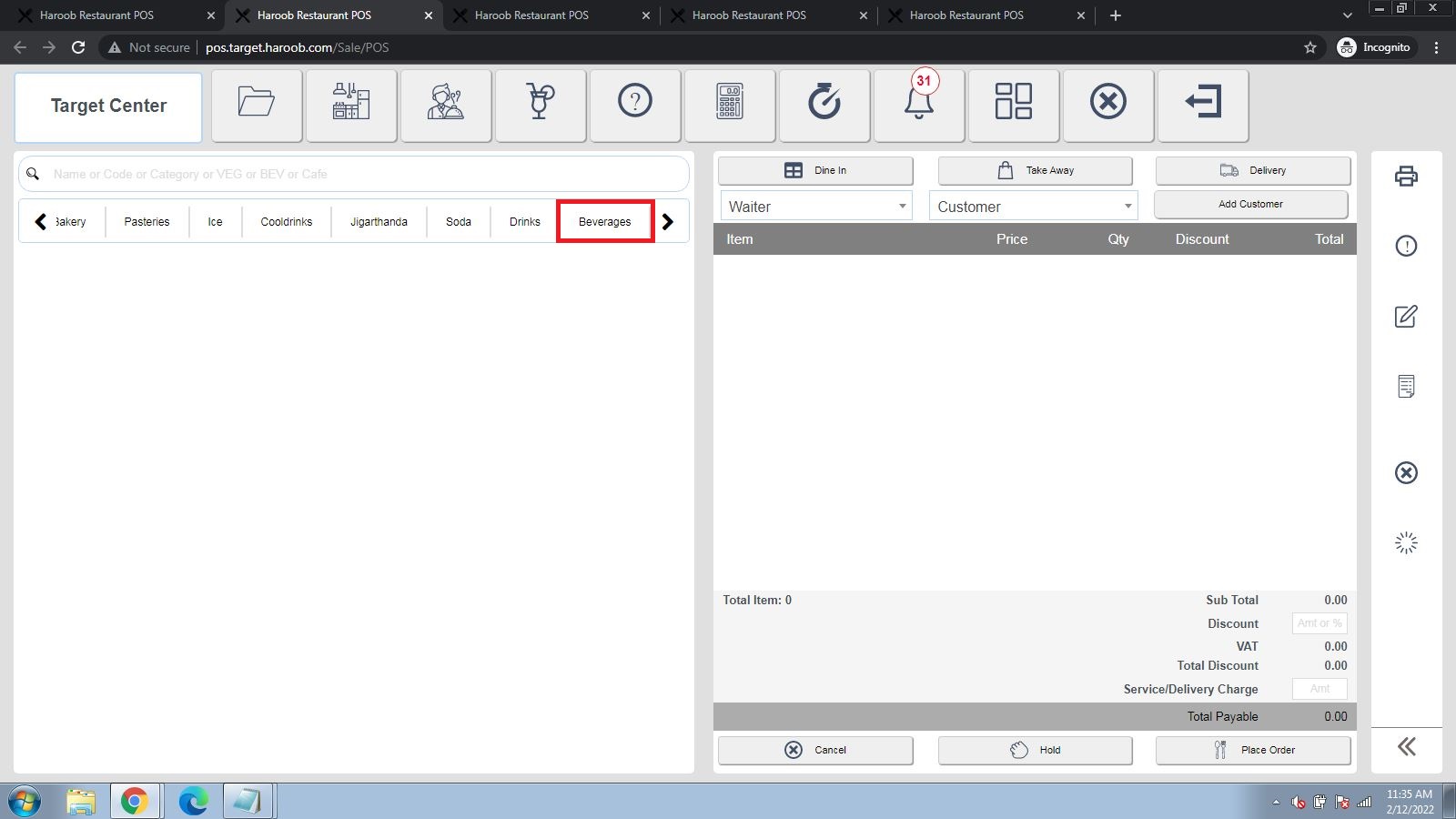1456x819 pixels.
Task: Open File Explorer in taskbar
Action: 81,802
